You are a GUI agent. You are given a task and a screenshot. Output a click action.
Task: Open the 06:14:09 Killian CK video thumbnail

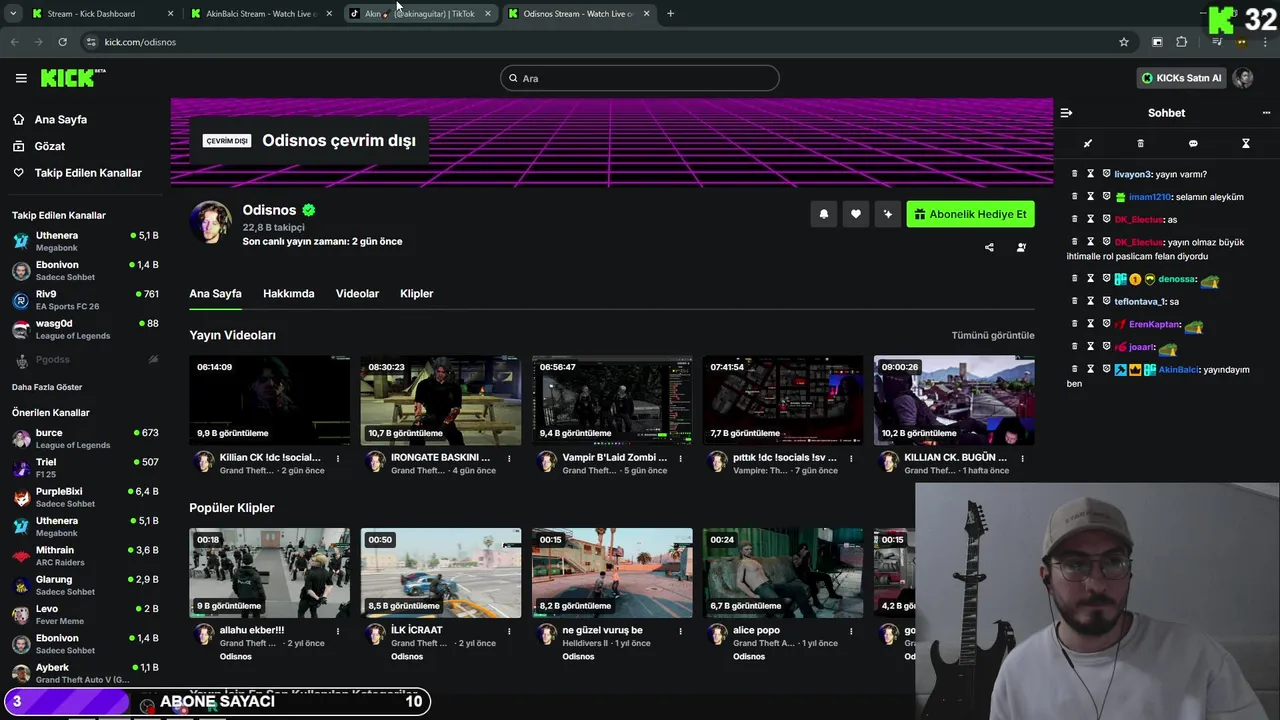(x=270, y=400)
